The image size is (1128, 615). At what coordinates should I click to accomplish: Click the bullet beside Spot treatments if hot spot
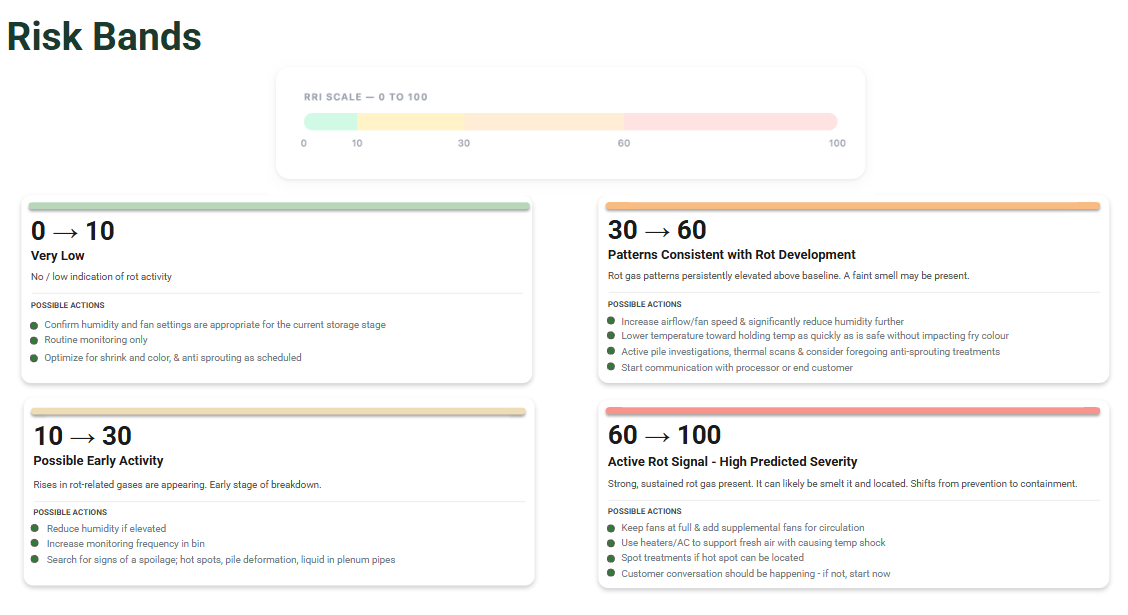611,558
